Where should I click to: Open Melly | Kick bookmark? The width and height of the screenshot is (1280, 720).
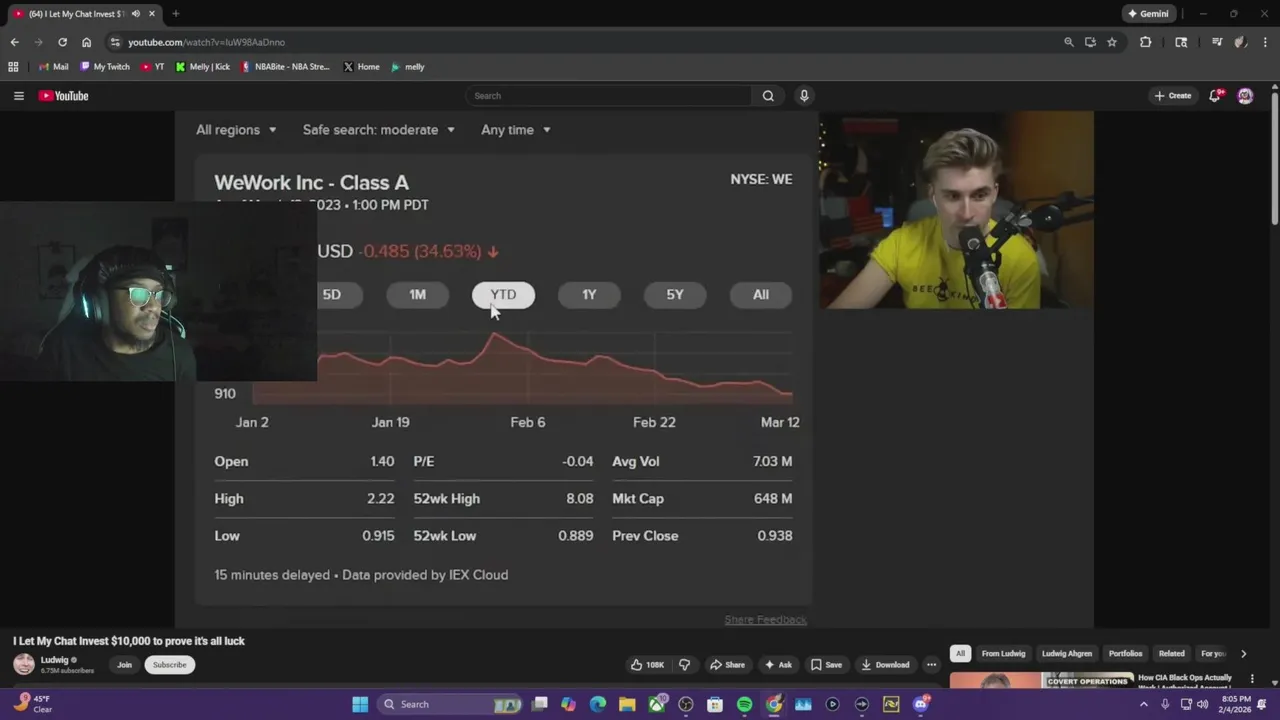pos(202,67)
